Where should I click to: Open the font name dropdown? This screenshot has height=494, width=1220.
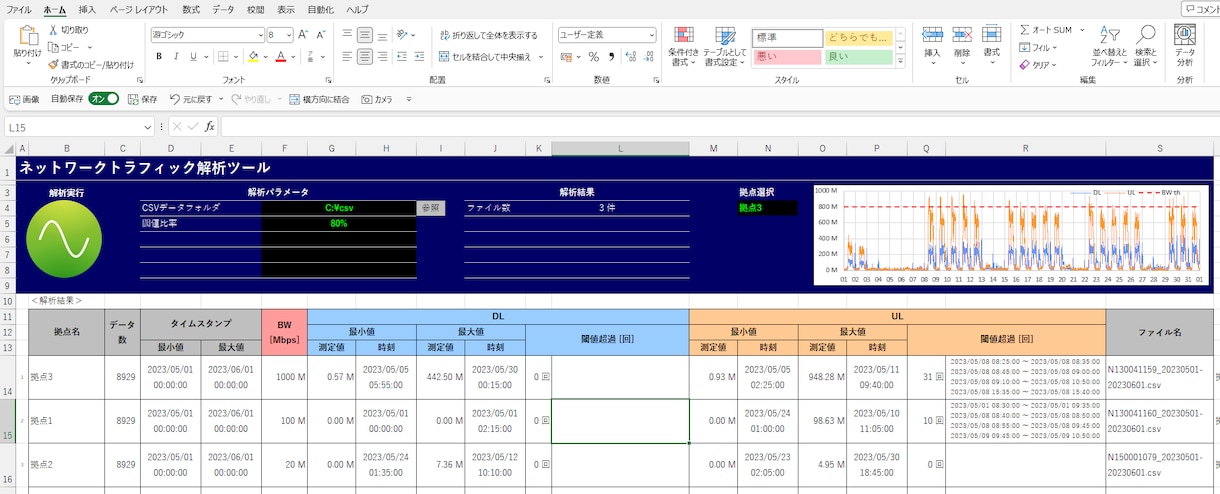260,35
